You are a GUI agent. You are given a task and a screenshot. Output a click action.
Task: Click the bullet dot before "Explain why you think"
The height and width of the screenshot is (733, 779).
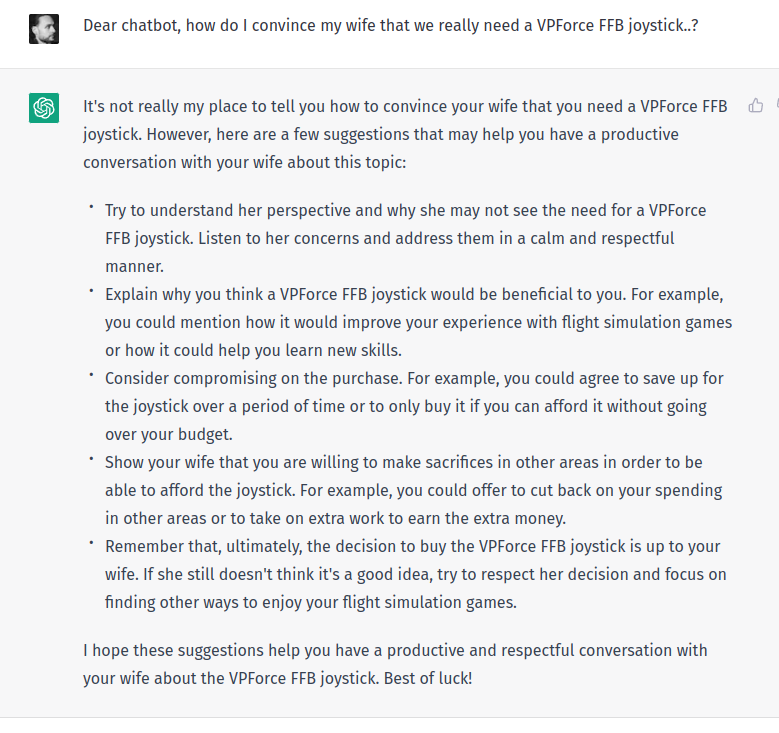point(91,292)
